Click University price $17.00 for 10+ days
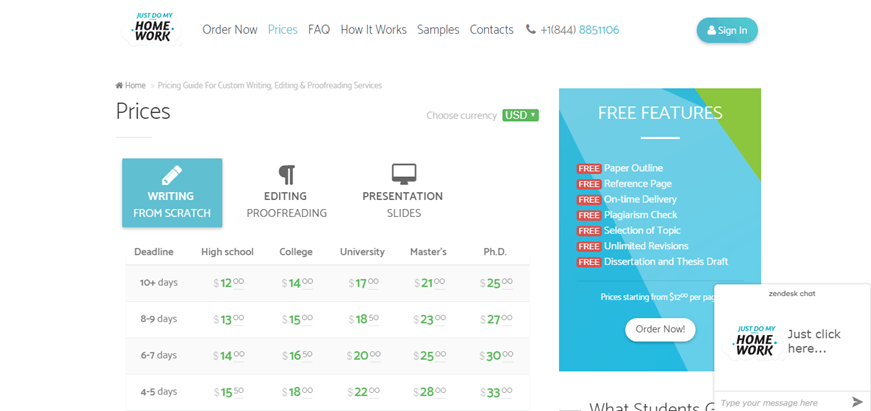Viewport: 871px width, 411px height. click(x=364, y=283)
